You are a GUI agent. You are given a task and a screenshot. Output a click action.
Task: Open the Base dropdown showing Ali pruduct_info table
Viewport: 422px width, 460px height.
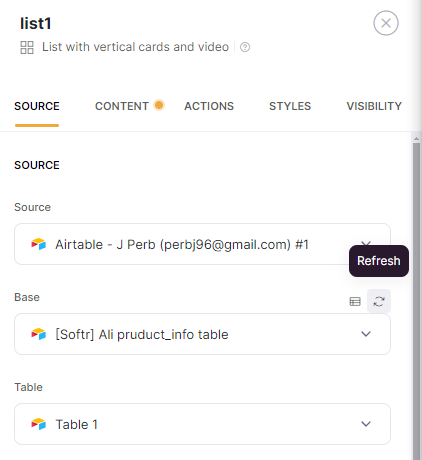point(202,334)
